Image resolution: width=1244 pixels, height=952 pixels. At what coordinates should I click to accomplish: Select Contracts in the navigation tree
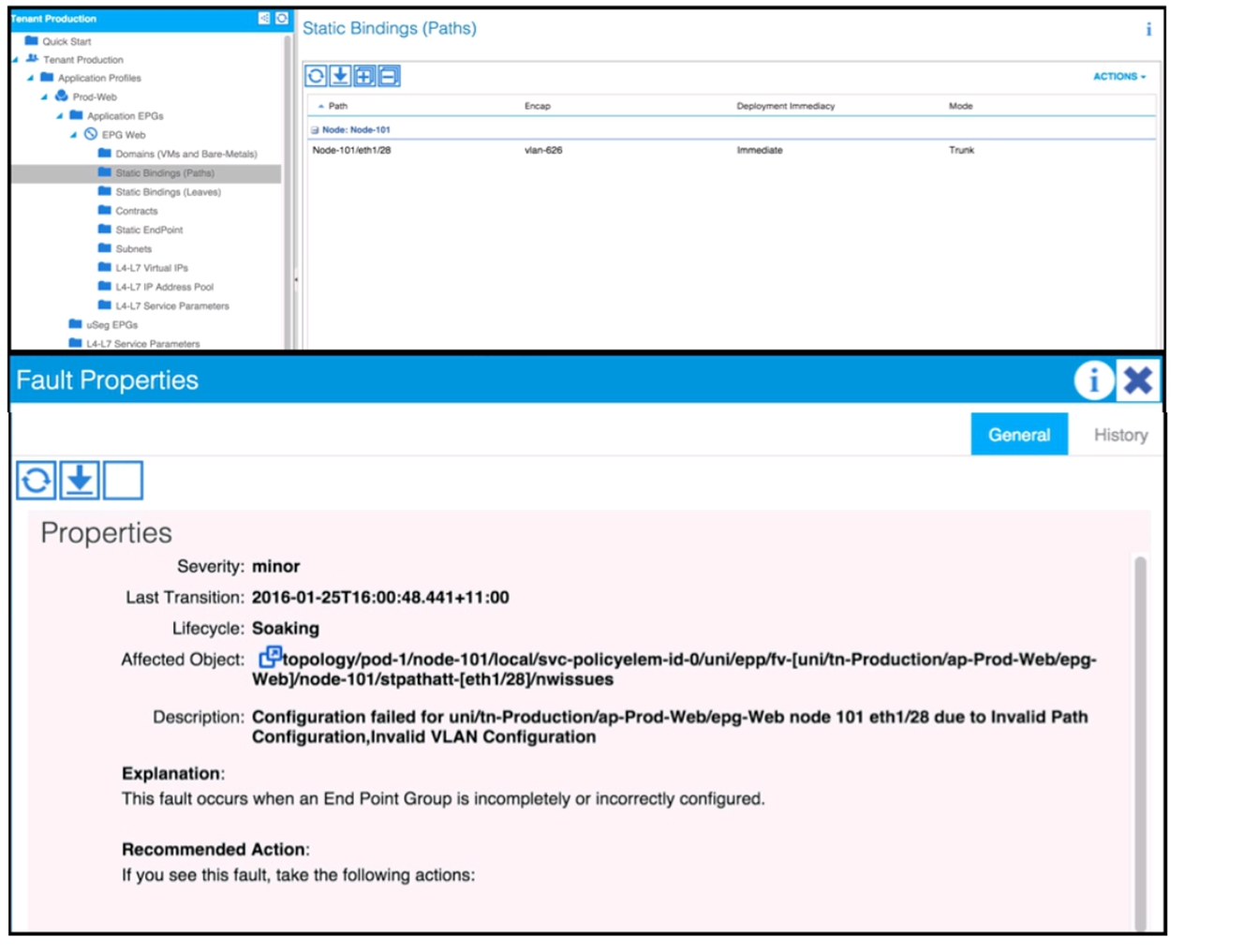click(136, 211)
